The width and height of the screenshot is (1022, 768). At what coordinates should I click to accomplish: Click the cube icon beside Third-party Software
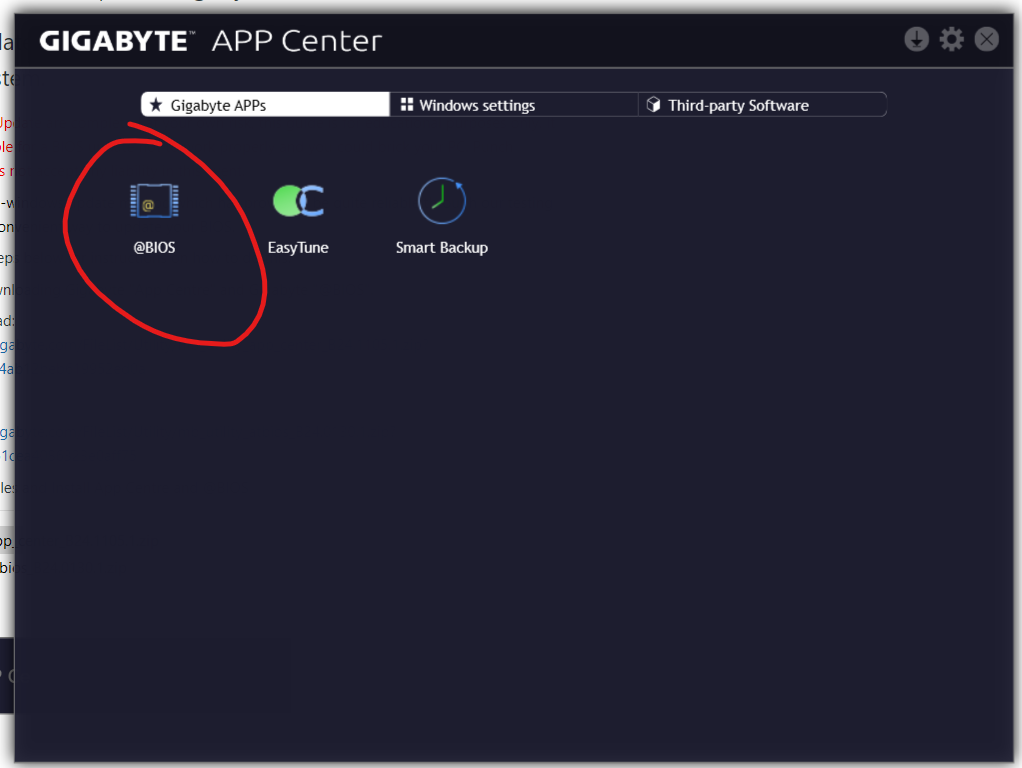coord(654,105)
